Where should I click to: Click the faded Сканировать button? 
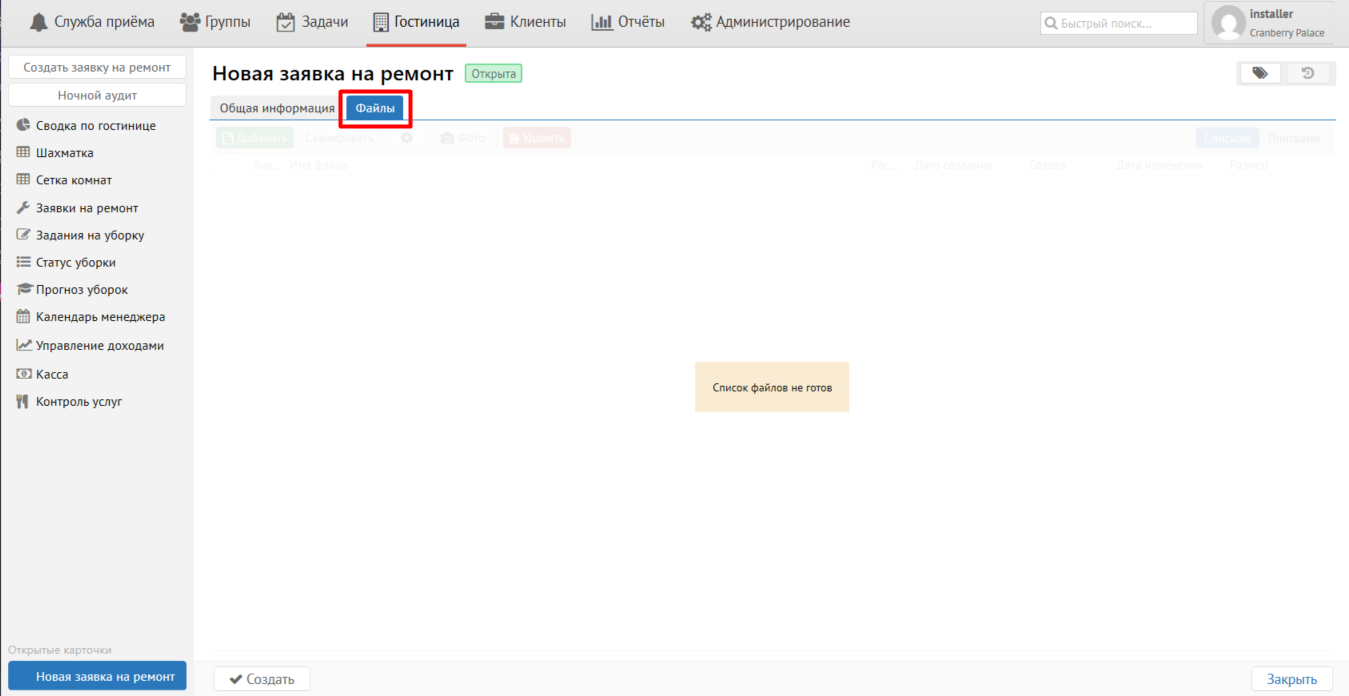coord(339,138)
